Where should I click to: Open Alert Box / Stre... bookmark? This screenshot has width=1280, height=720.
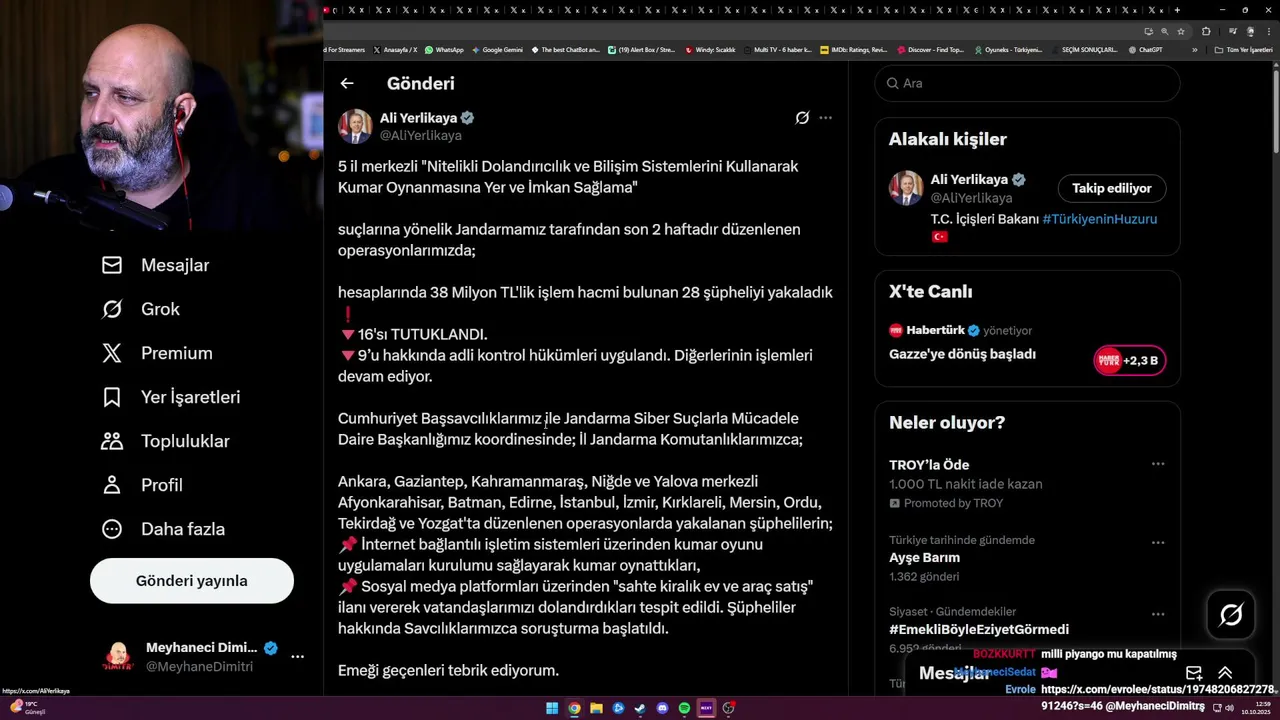[642, 49]
